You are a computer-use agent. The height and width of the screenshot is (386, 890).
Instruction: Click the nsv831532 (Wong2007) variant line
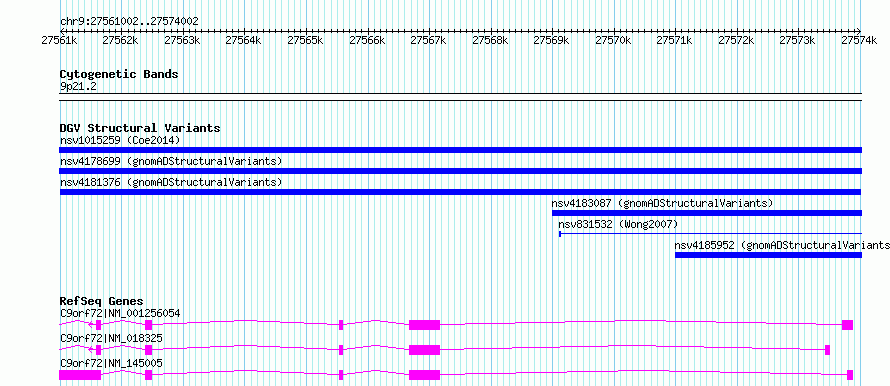click(710, 233)
